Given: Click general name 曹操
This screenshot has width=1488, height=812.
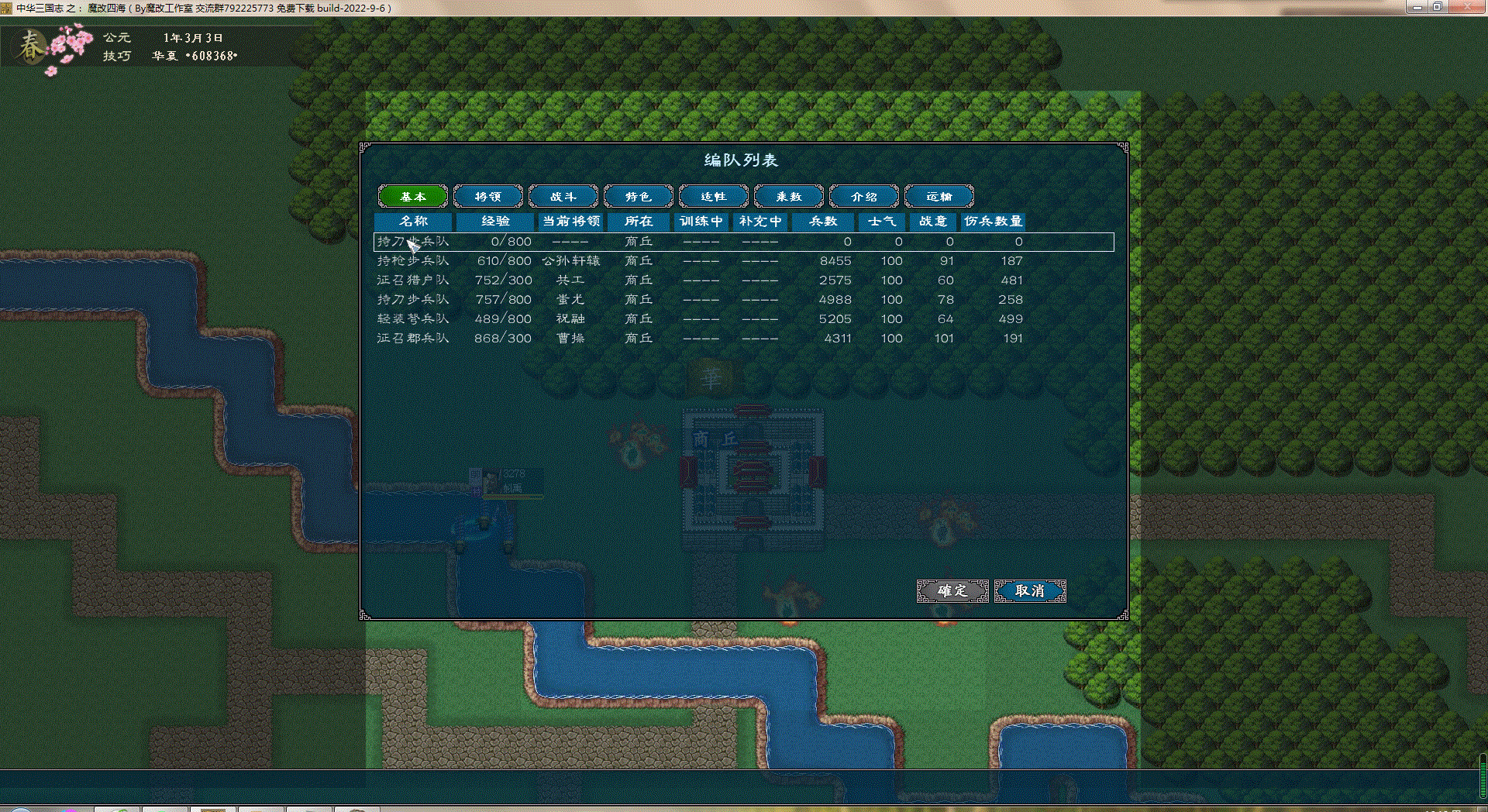Looking at the screenshot, I should click(571, 339).
